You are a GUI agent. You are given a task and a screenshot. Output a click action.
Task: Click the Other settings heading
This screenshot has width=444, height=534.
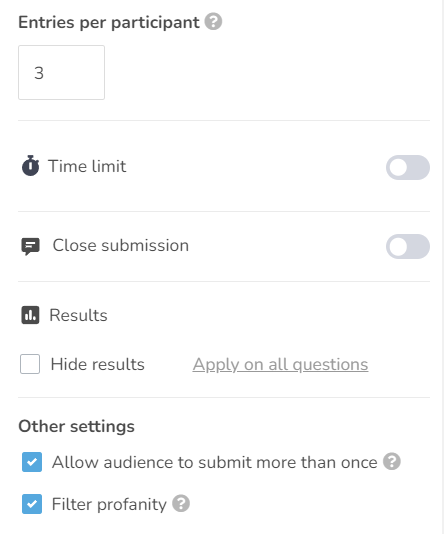[76, 426]
